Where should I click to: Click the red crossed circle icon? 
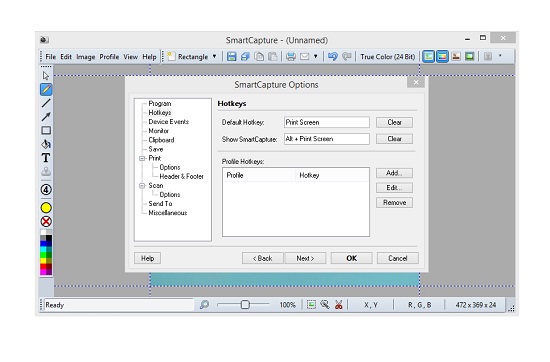tap(46, 221)
